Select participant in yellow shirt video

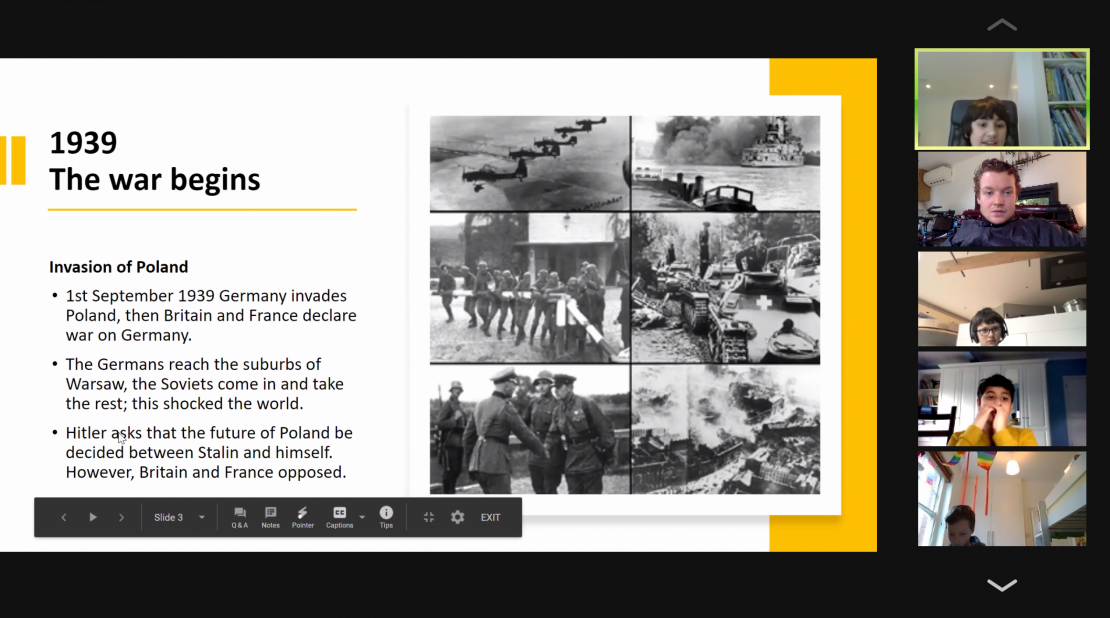[1002, 398]
